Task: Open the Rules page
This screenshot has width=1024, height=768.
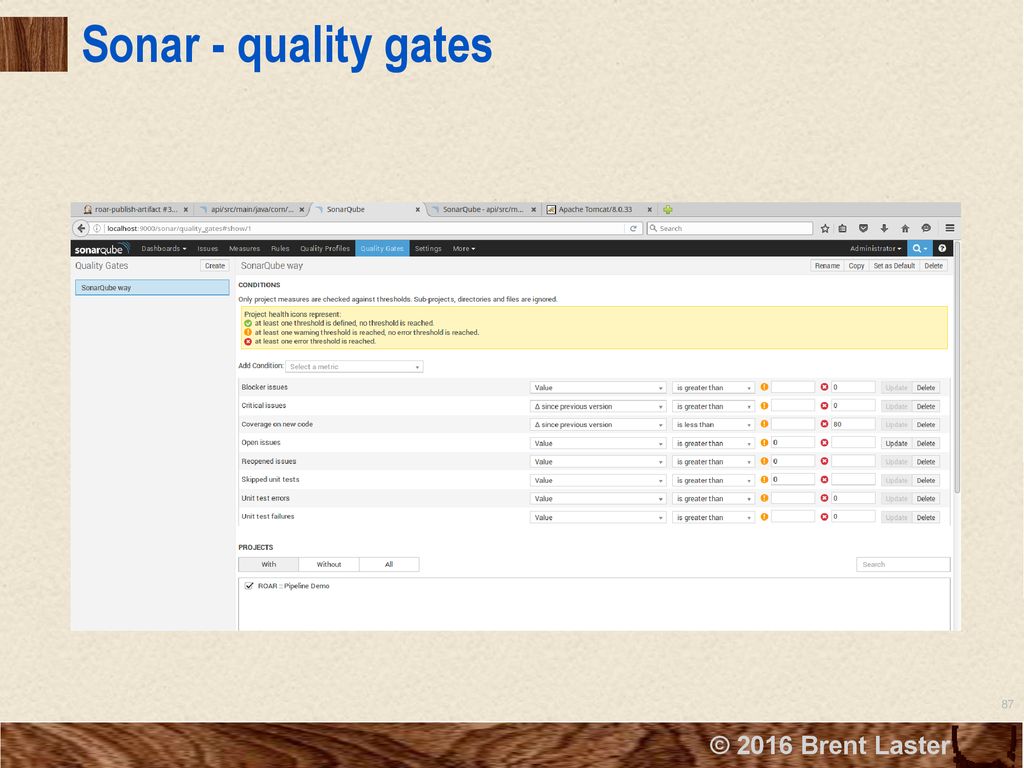Action: coord(280,248)
